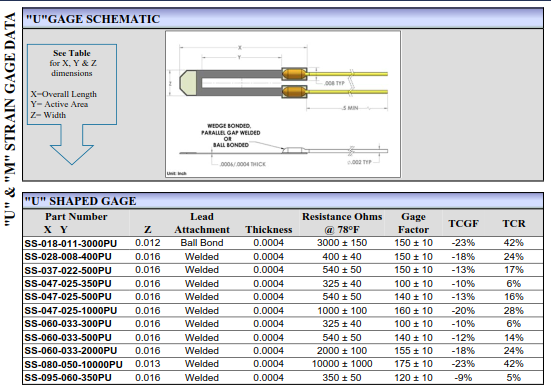Click the Thickness column header
This screenshot has width=551, height=391.
tap(269, 229)
